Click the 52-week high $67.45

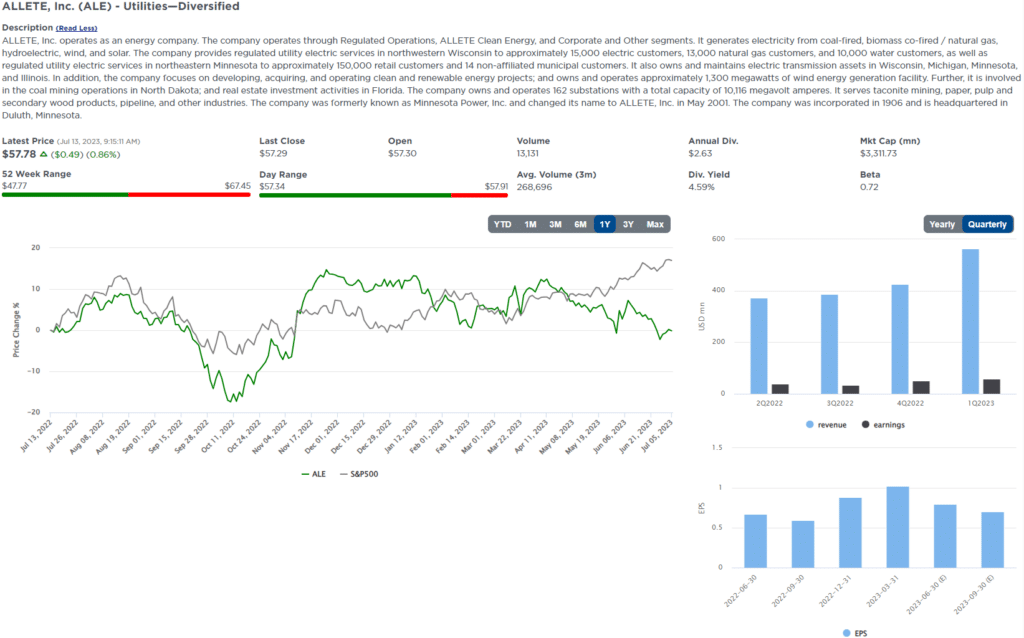[238, 186]
